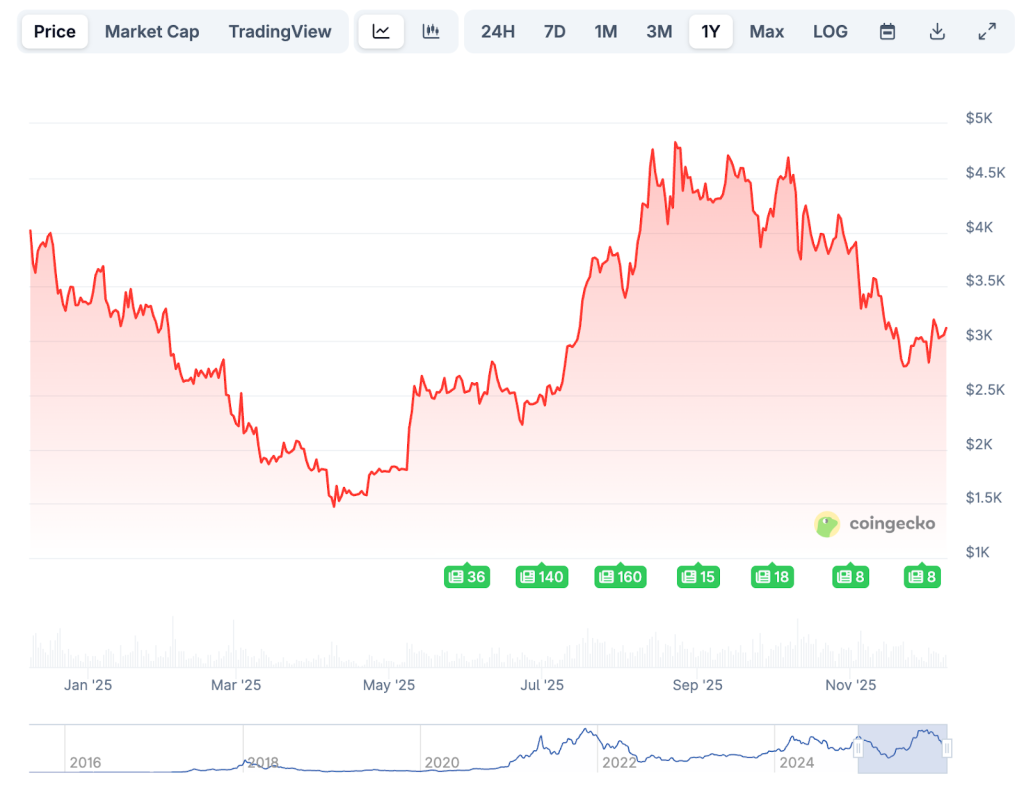Switch to line chart view icon
1024x798 pixels.
[381, 31]
